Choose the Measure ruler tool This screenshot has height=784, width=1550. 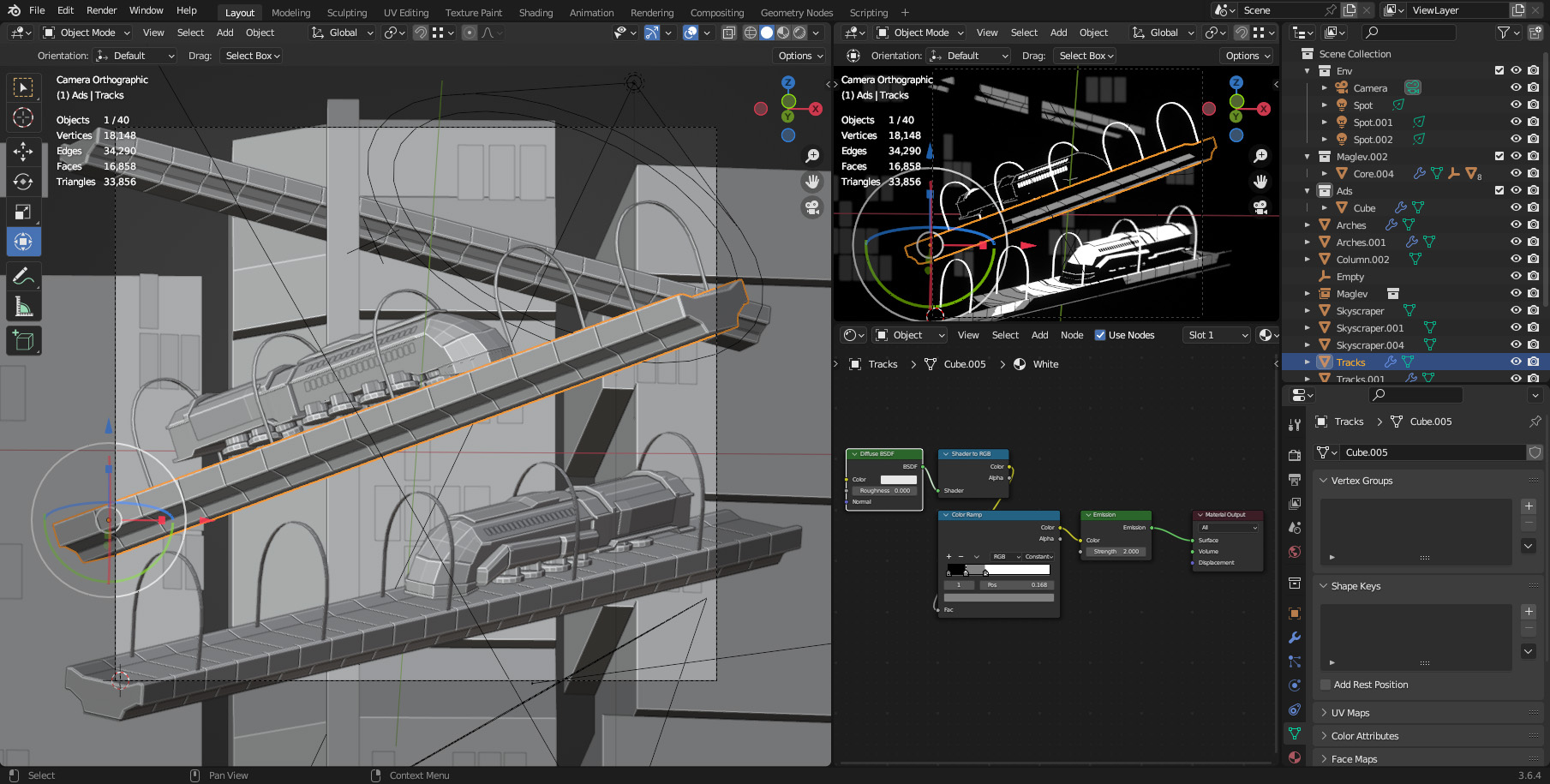[23, 307]
